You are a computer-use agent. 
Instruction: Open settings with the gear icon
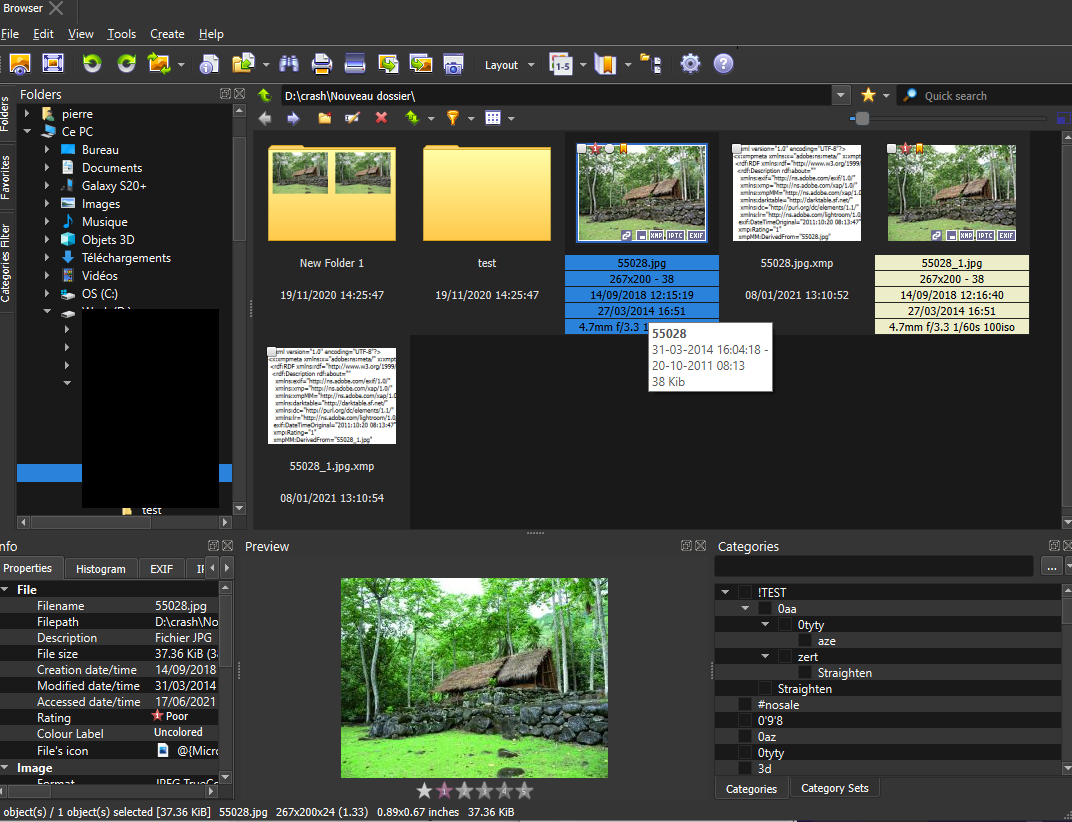point(690,64)
